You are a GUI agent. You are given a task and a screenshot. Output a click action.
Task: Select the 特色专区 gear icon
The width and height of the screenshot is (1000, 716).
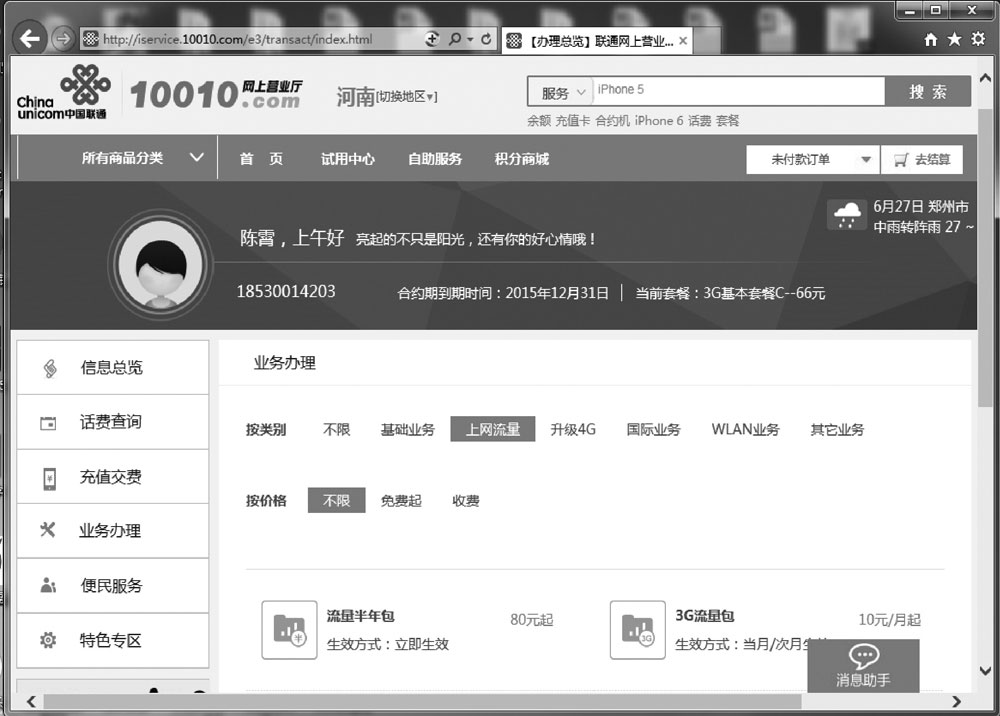click(x=48, y=641)
